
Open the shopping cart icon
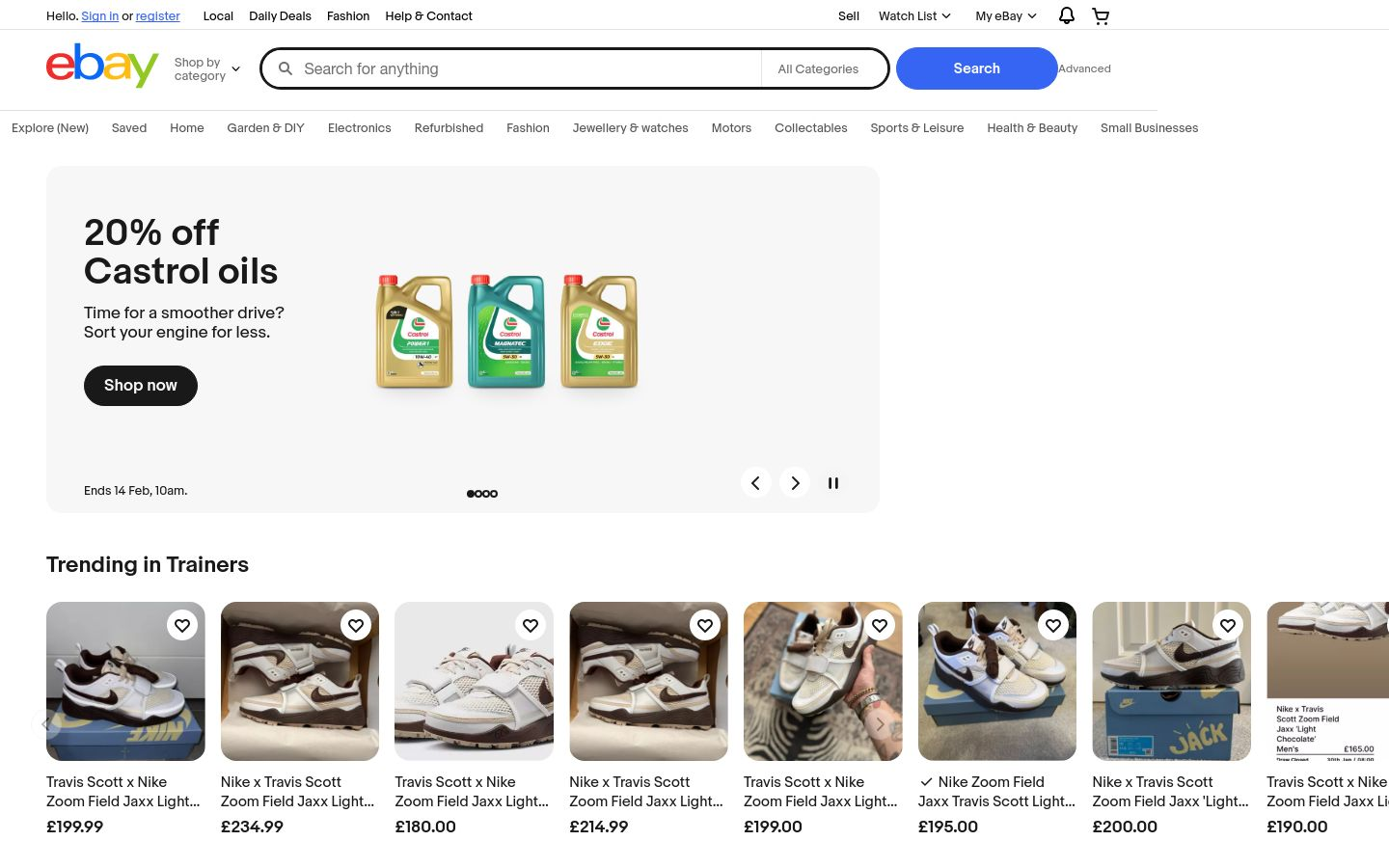[x=1101, y=15]
